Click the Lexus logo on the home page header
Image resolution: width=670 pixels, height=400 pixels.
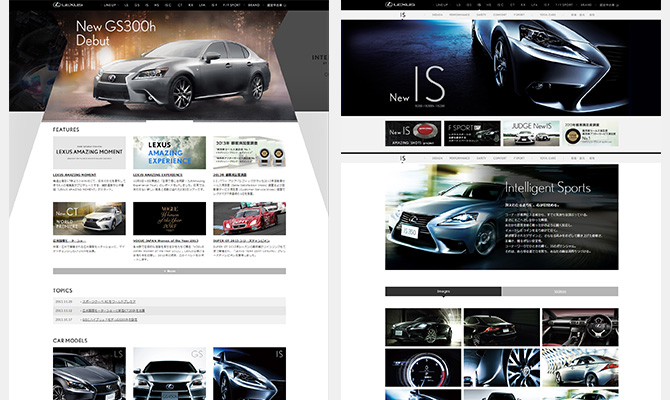[x=68, y=5]
